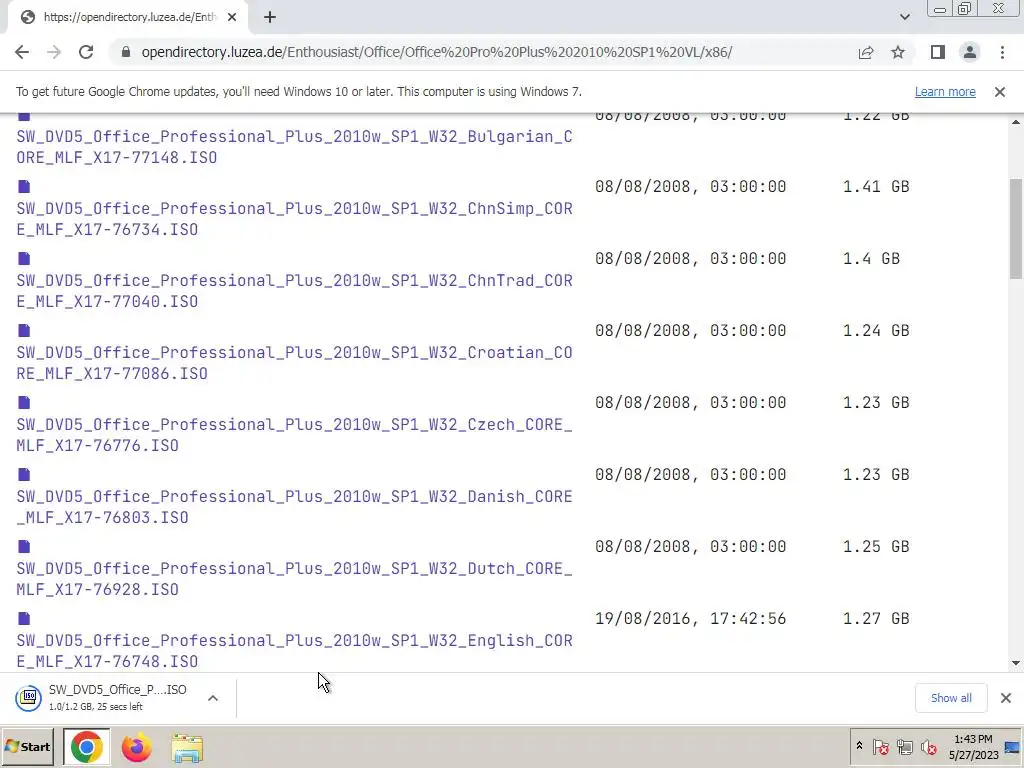Click file icon above Croatian ISO

click(24, 330)
